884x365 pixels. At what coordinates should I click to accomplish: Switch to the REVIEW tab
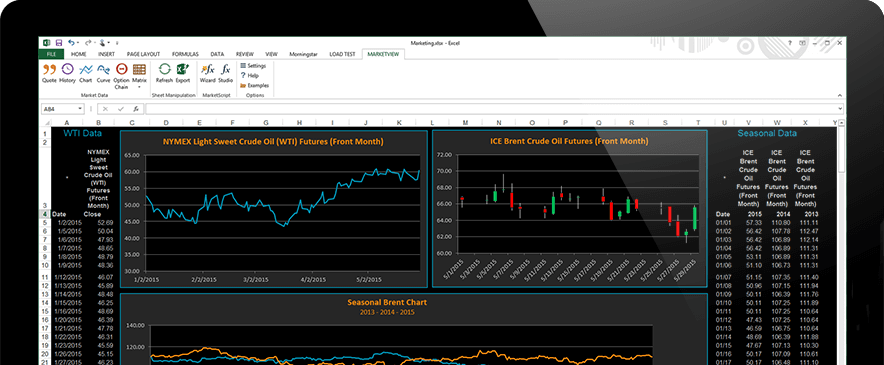245,54
